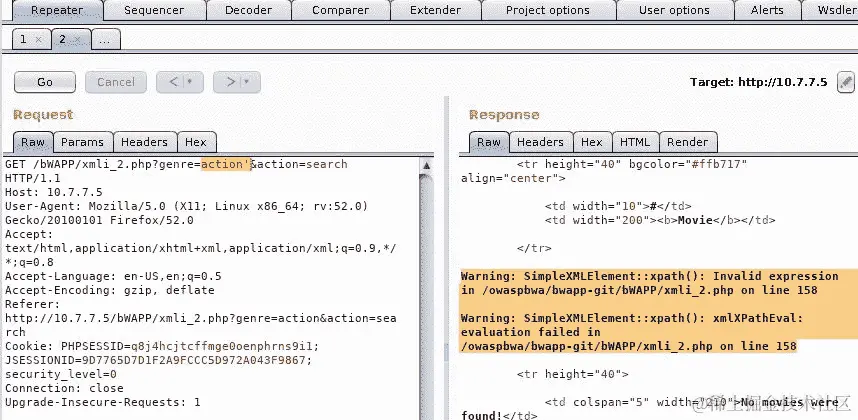Click the request scrollbar up arrow
The height and width of the screenshot is (420, 858).
426,165
